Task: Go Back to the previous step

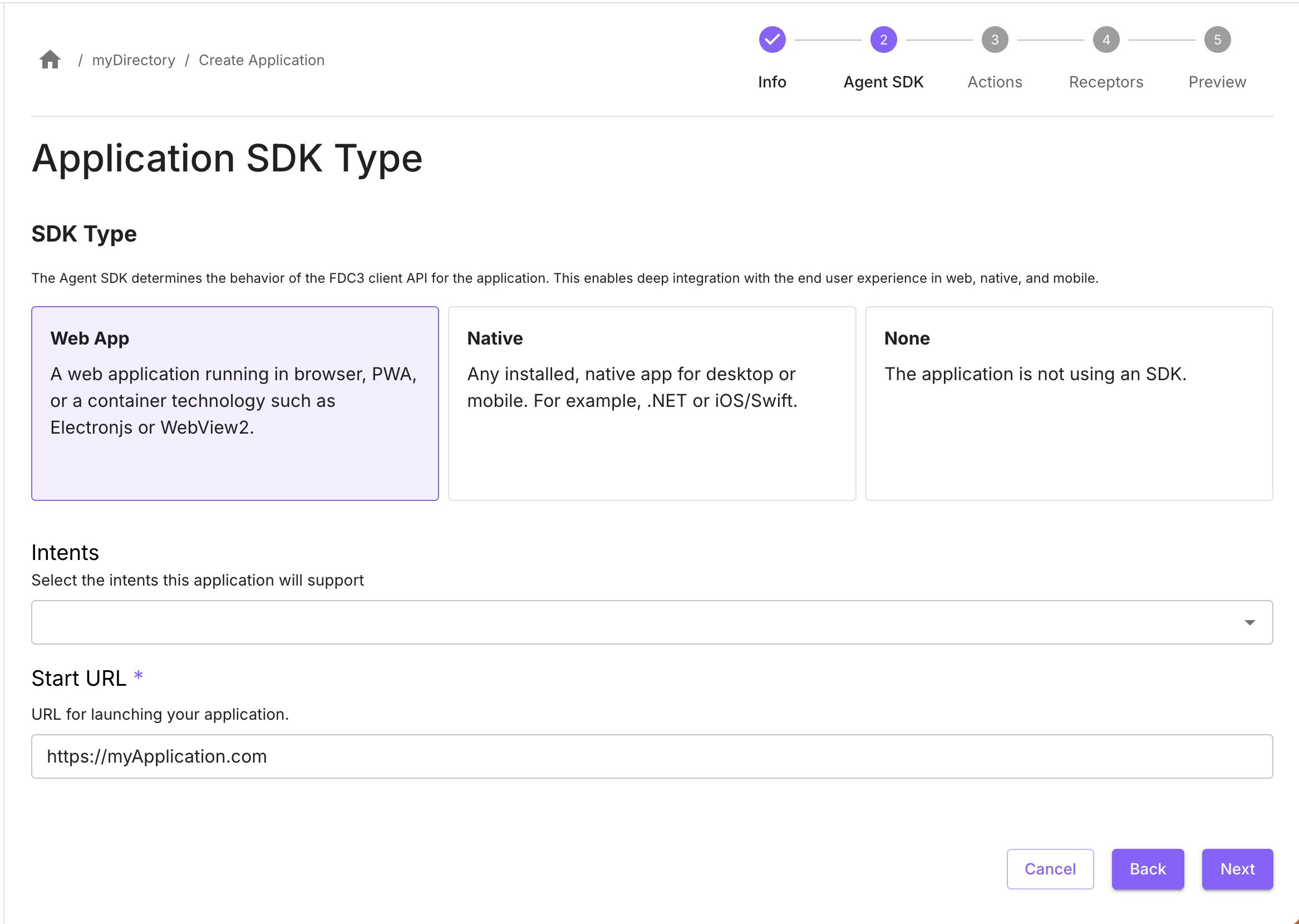Action: pos(1148,869)
